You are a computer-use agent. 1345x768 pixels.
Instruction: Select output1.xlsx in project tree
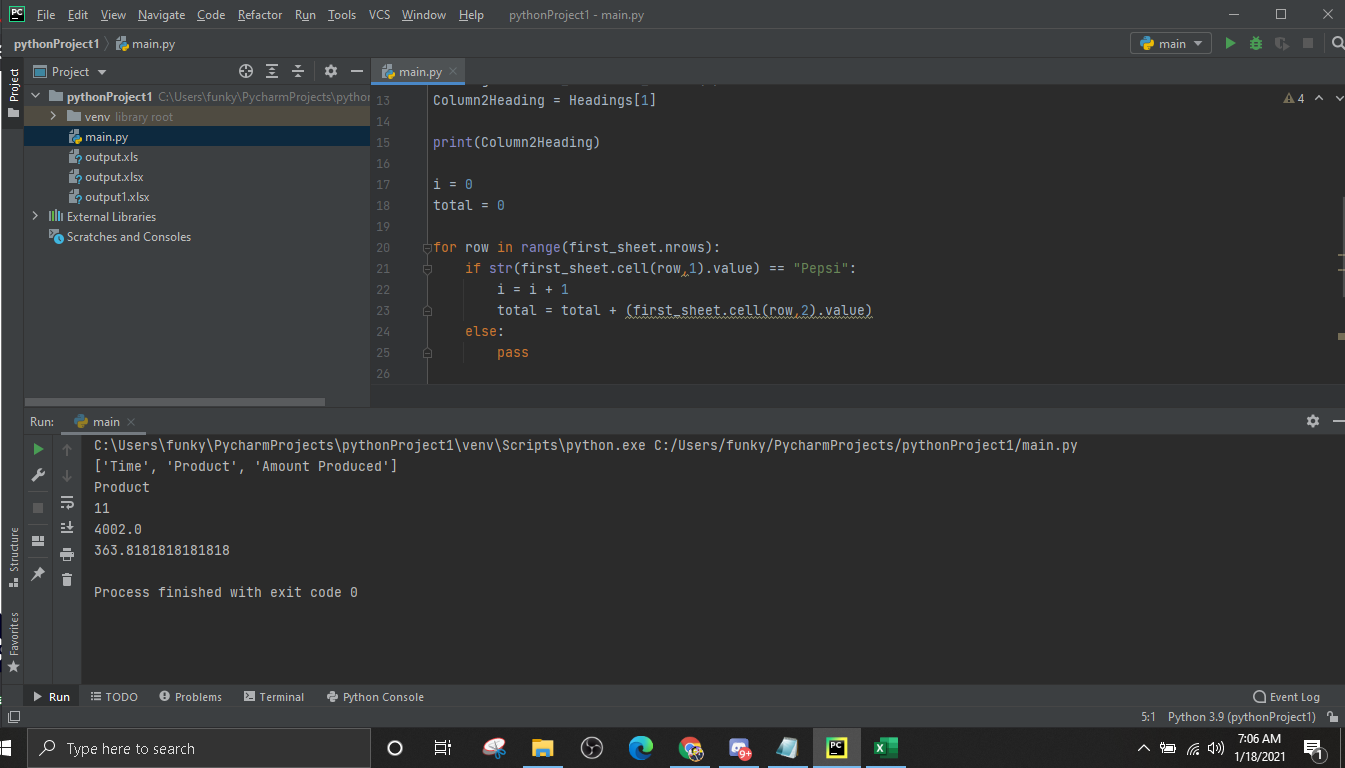(117, 197)
